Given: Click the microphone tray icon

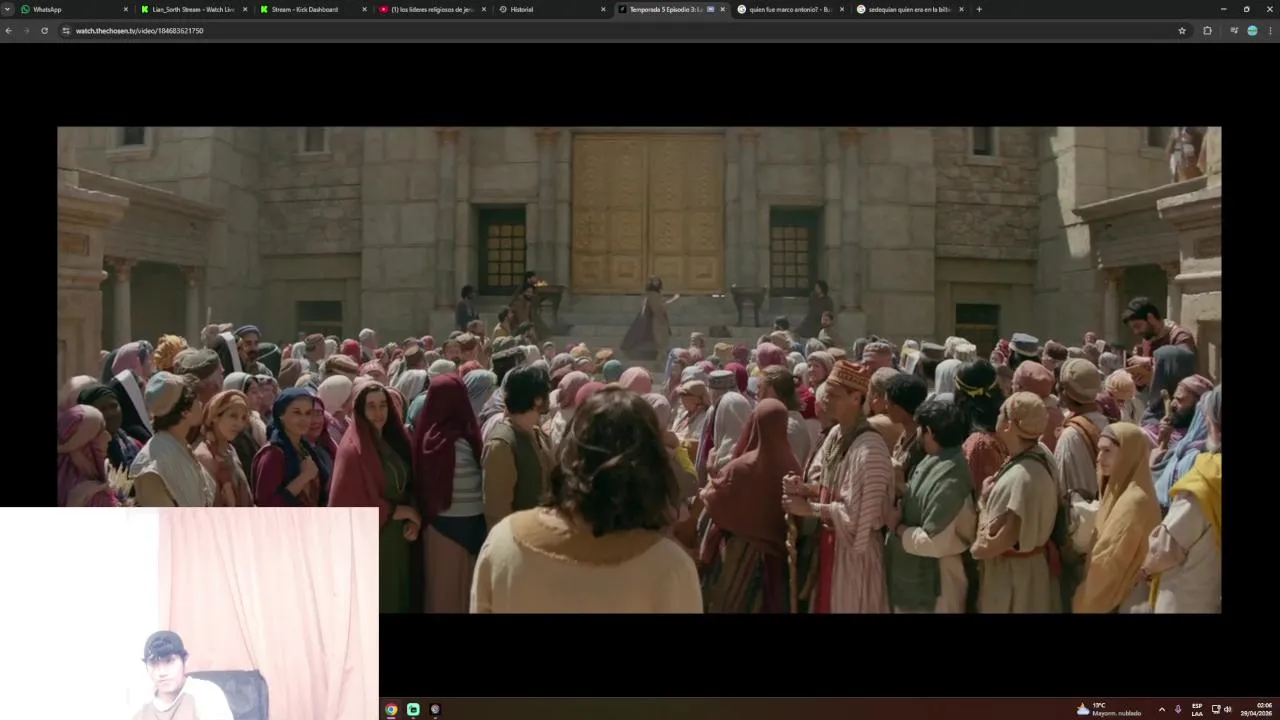Looking at the screenshot, I should point(1178,709).
